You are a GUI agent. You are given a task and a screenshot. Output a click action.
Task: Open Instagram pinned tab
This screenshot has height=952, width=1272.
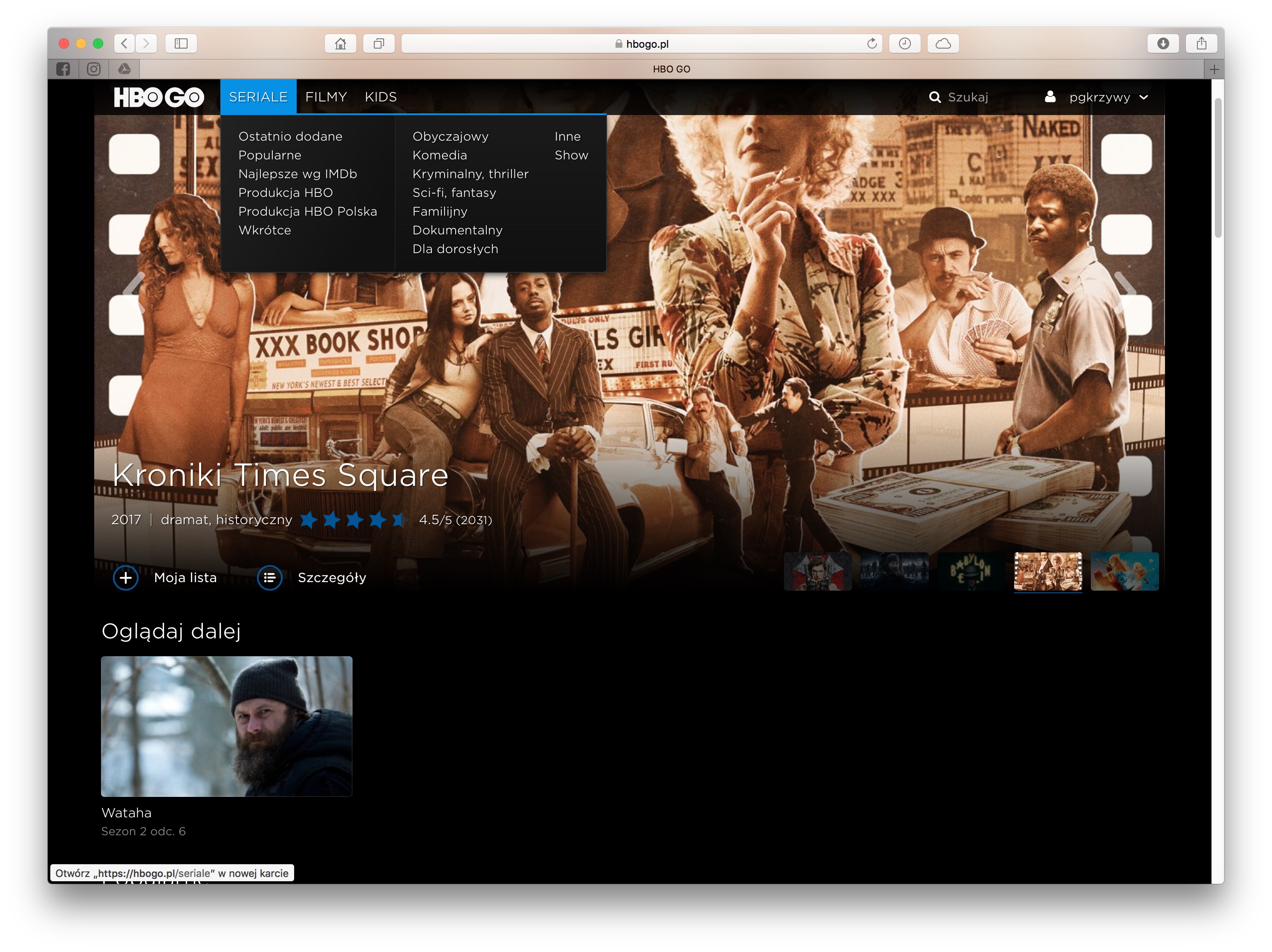pos(94,69)
